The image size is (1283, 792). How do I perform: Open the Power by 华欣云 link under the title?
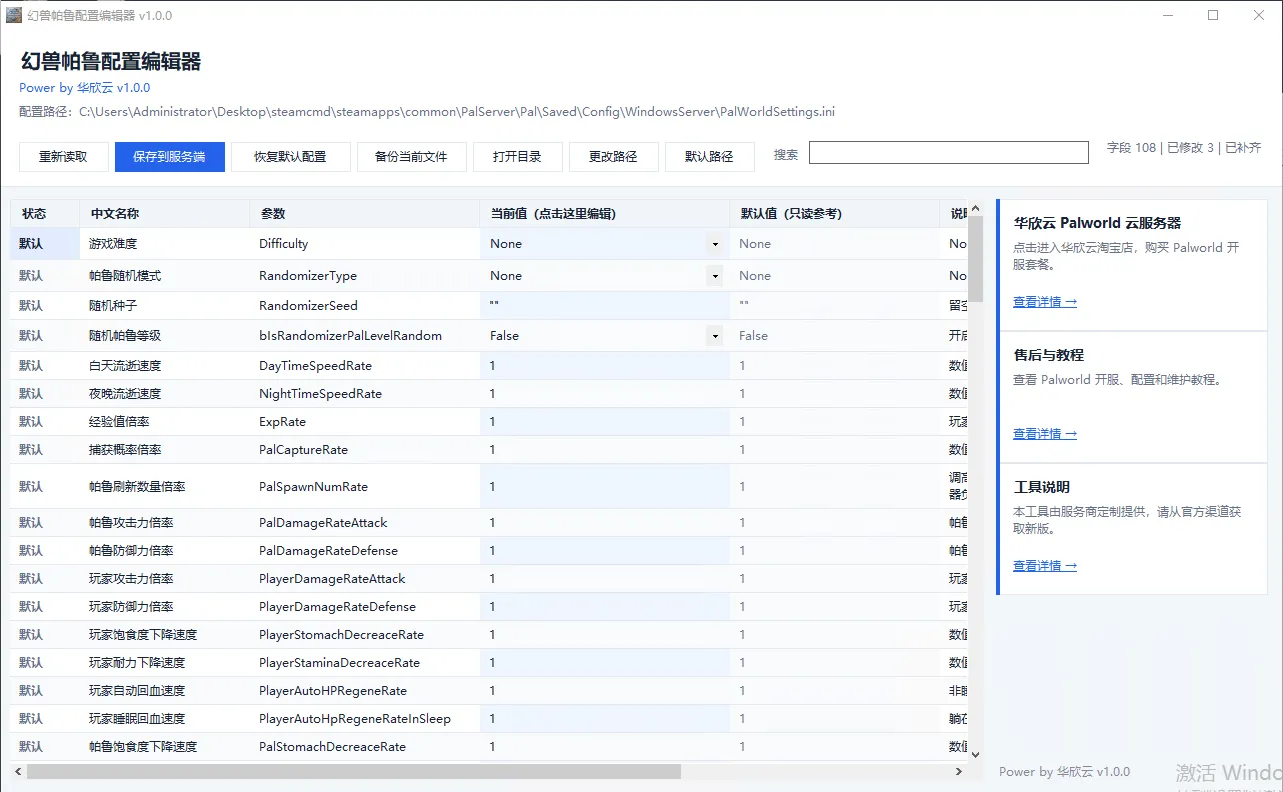(x=85, y=88)
